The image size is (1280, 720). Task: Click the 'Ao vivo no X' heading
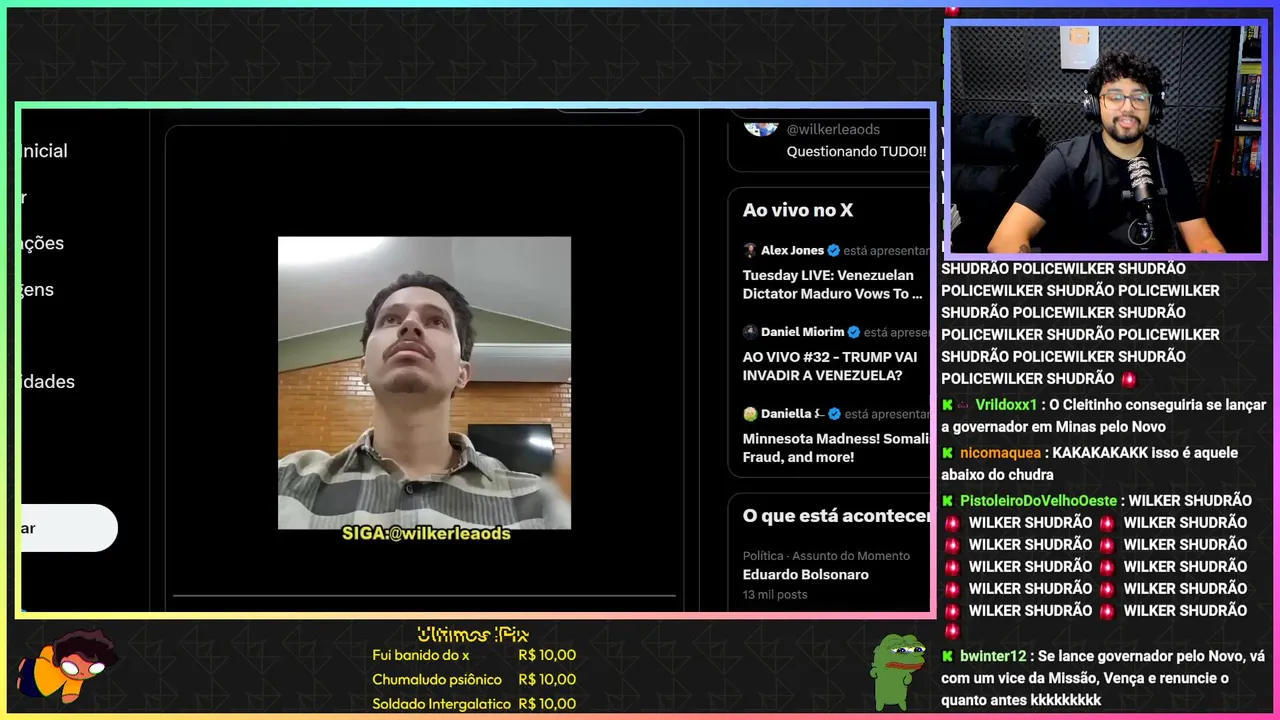click(798, 210)
